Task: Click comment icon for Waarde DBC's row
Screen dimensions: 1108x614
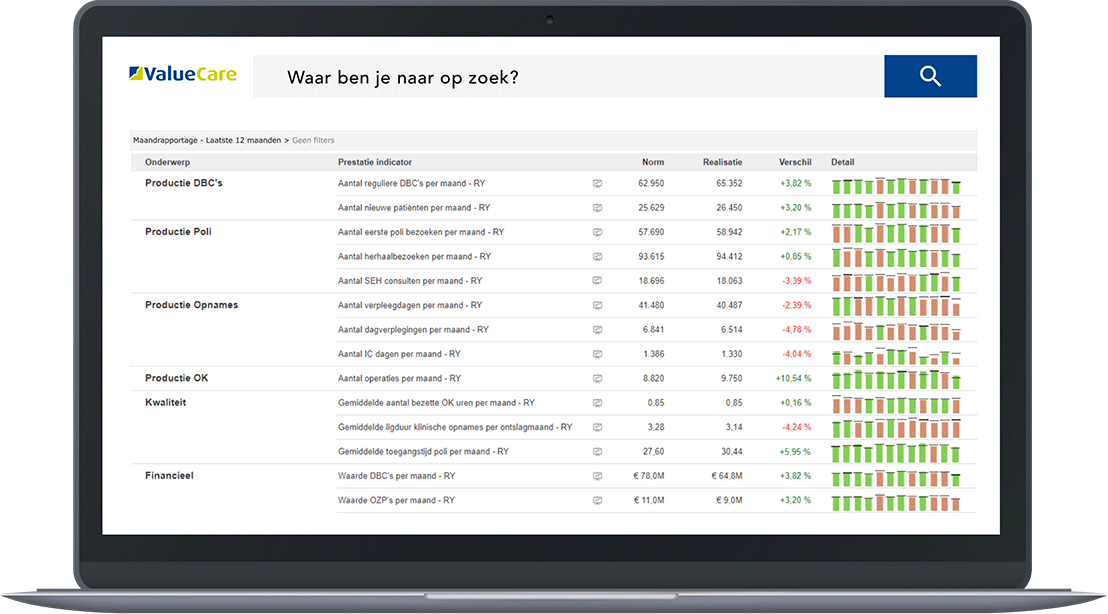Action: [597, 476]
